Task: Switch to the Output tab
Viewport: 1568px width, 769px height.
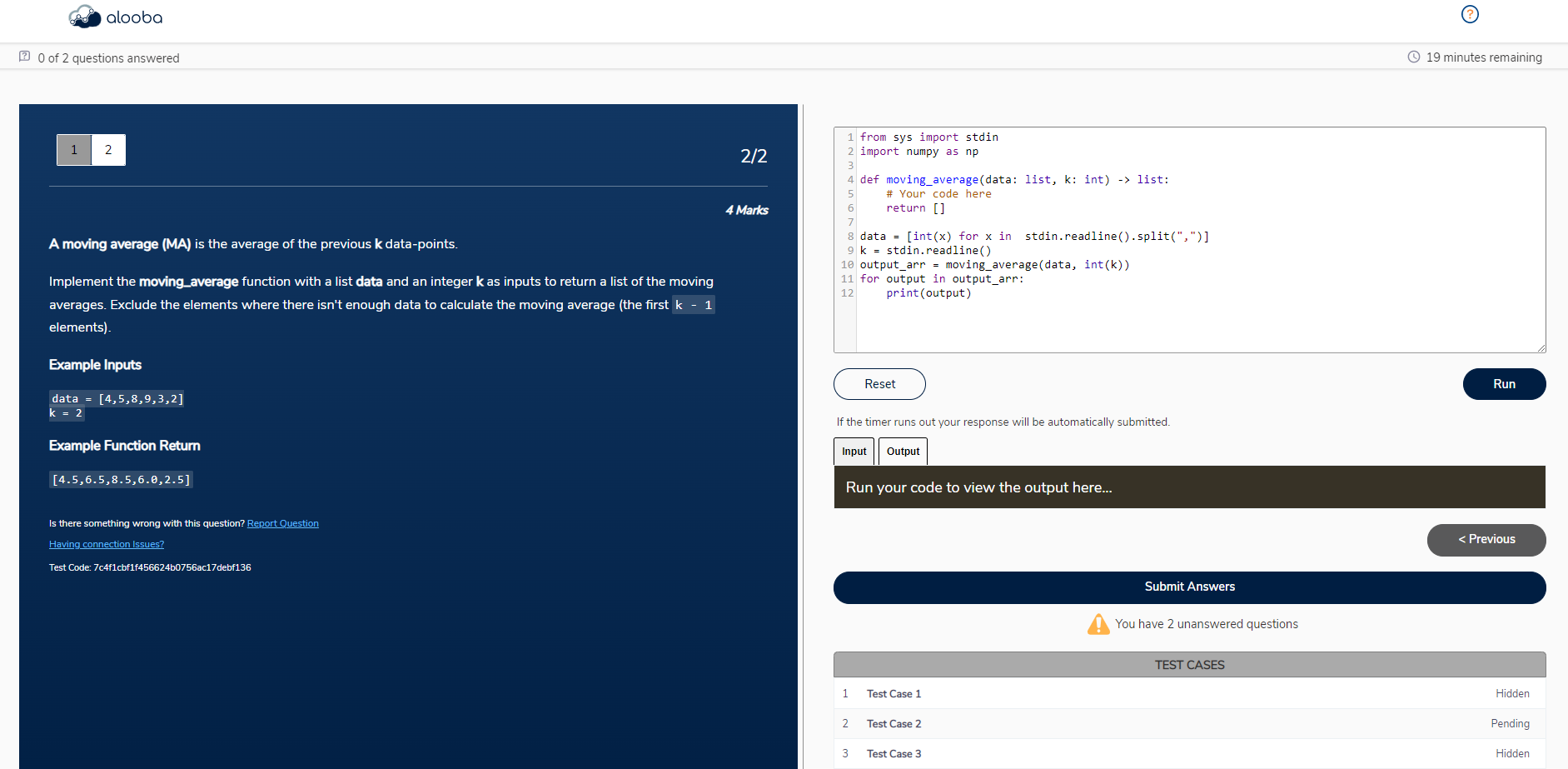Action: click(x=903, y=452)
